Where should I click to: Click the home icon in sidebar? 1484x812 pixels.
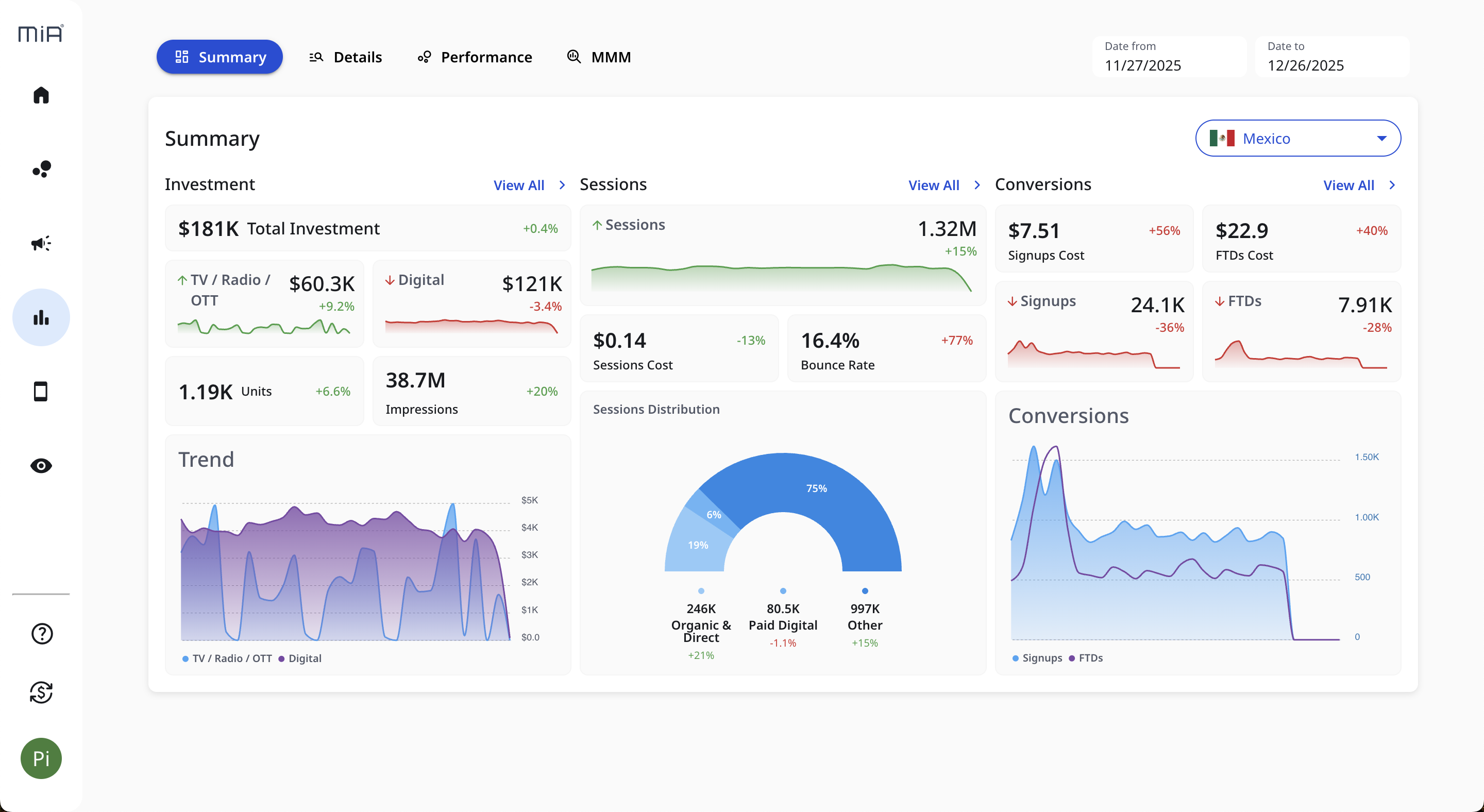click(x=41, y=95)
